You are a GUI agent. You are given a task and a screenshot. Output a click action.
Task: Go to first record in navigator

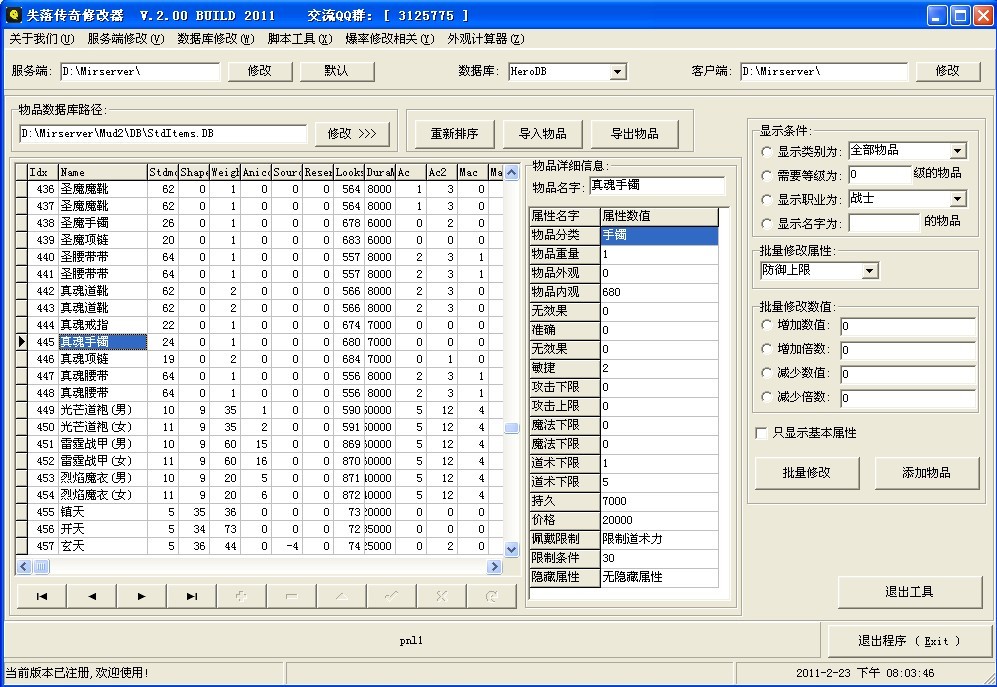pyautogui.click(x=42, y=596)
